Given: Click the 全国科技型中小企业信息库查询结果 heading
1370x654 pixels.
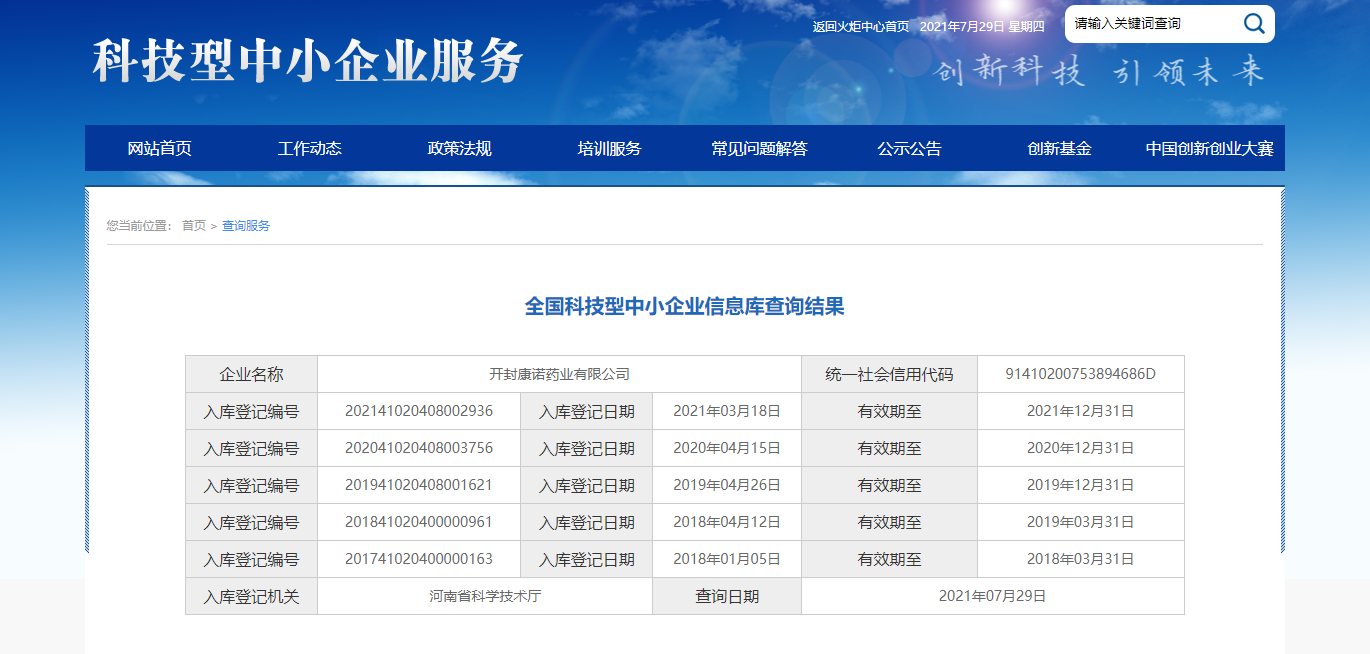Looking at the screenshot, I should (685, 307).
